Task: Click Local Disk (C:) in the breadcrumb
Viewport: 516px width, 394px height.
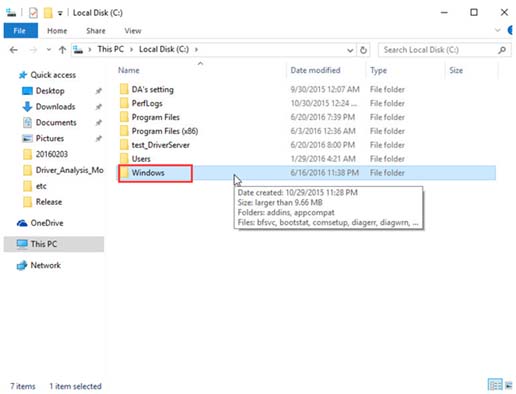Action: [x=164, y=49]
